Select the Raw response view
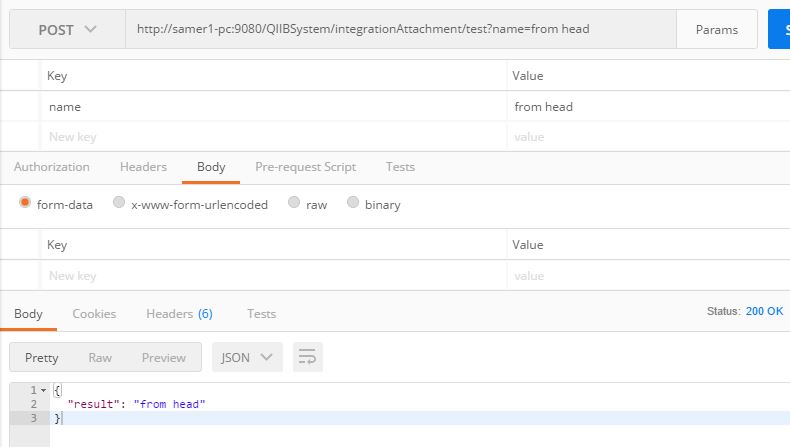Image resolution: width=790 pixels, height=447 pixels. coord(100,357)
